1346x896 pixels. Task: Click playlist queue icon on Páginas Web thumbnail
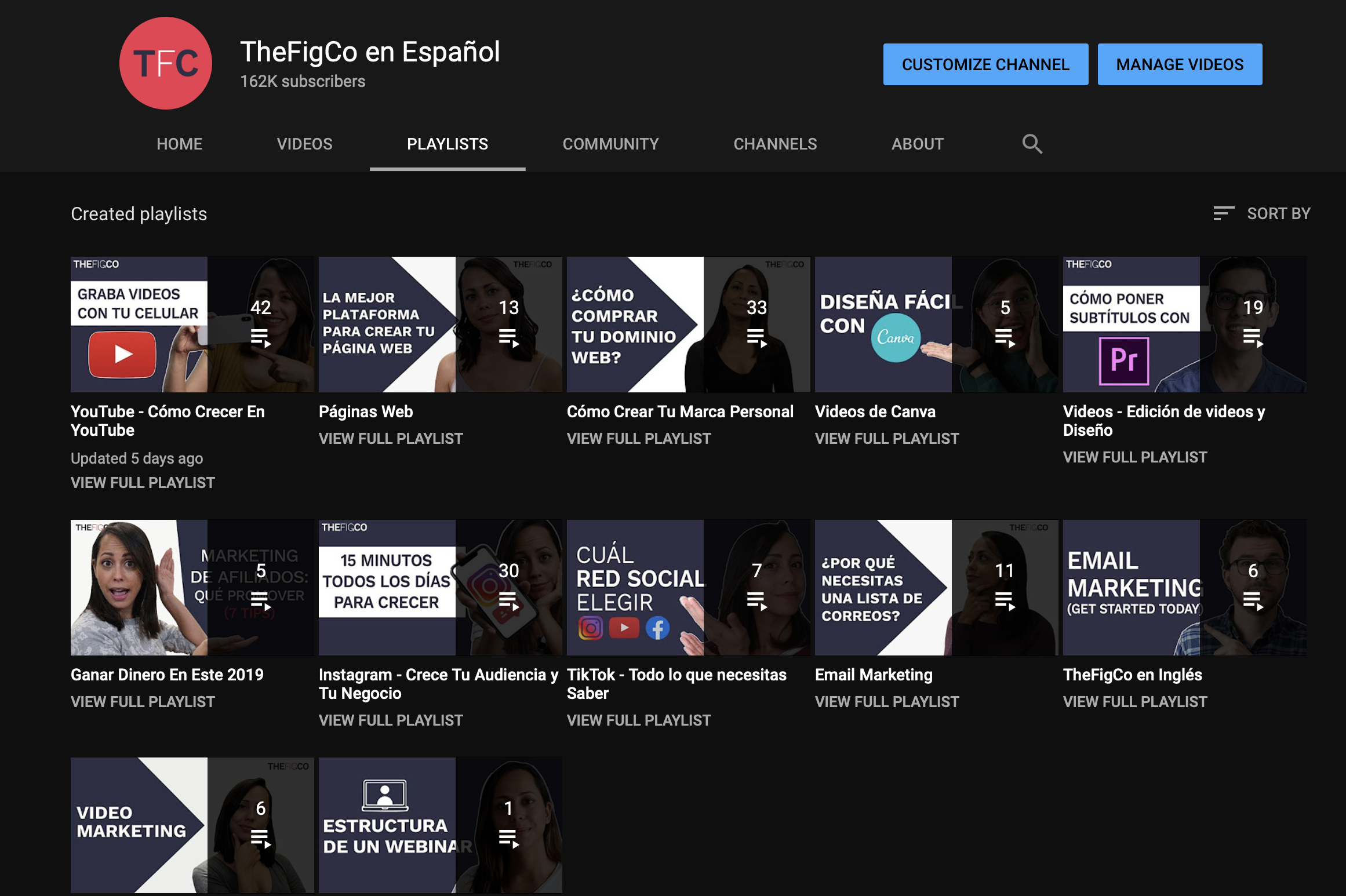click(x=508, y=337)
